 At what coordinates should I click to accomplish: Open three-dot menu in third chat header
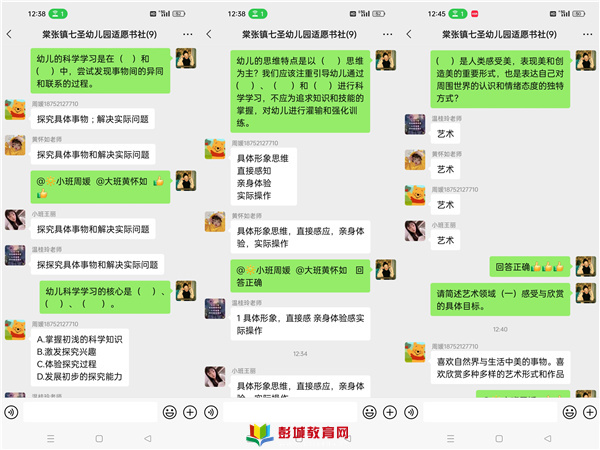pyautogui.click(x=588, y=34)
